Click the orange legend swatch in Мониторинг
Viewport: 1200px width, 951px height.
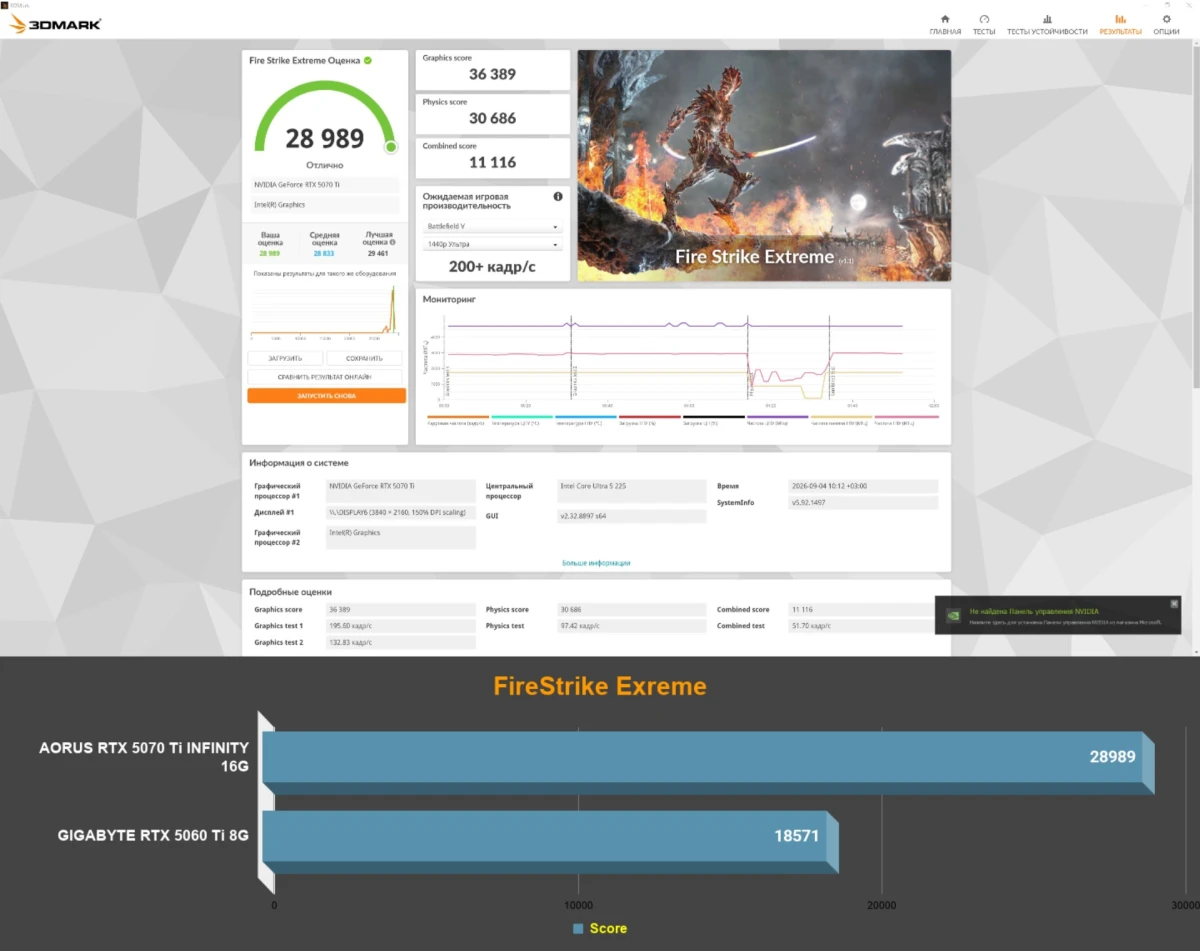point(458,417)
